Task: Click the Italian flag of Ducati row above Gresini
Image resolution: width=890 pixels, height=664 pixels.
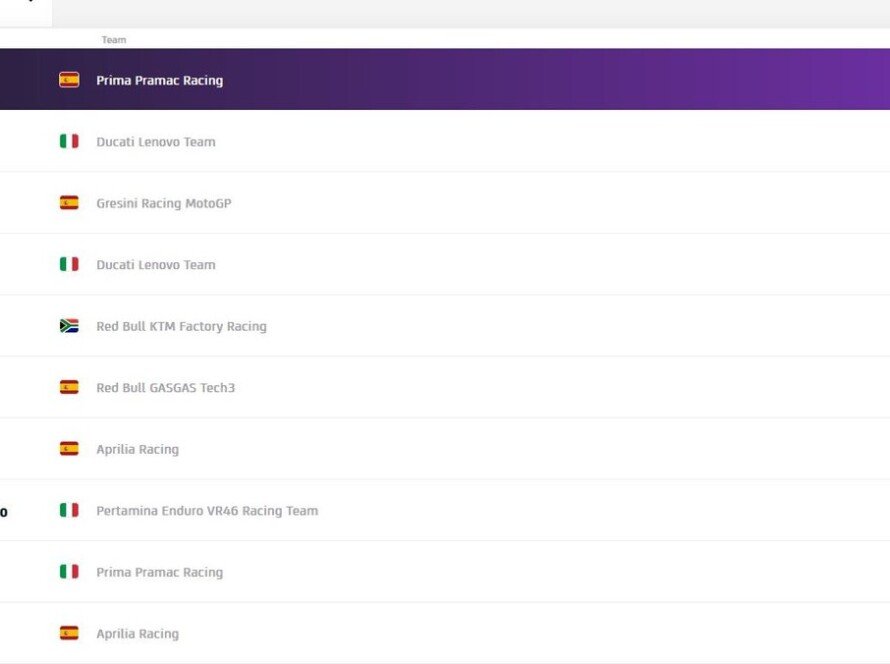Action: point(69,142)
